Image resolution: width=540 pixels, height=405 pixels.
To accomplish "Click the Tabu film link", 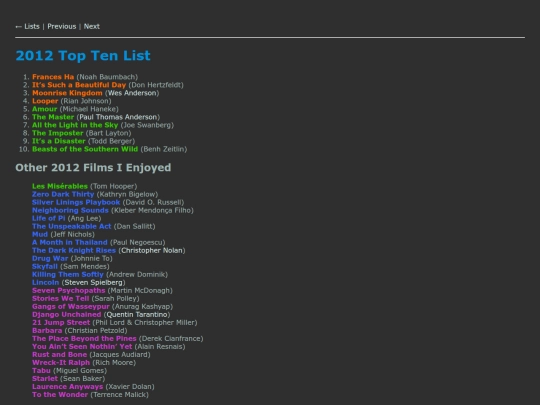I will (x=41, y=371).
